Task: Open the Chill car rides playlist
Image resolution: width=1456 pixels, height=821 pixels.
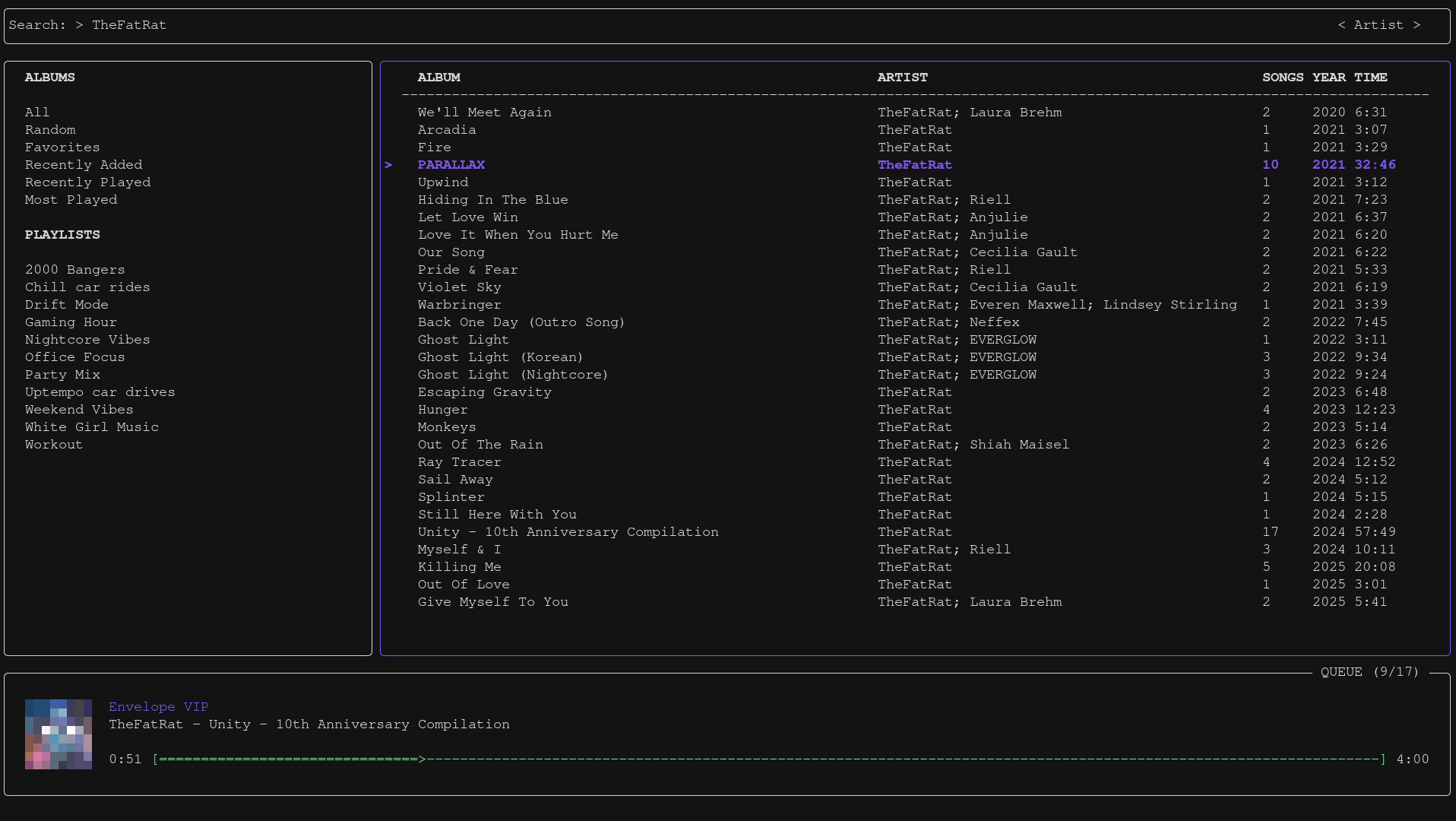Action: (87, 287)
